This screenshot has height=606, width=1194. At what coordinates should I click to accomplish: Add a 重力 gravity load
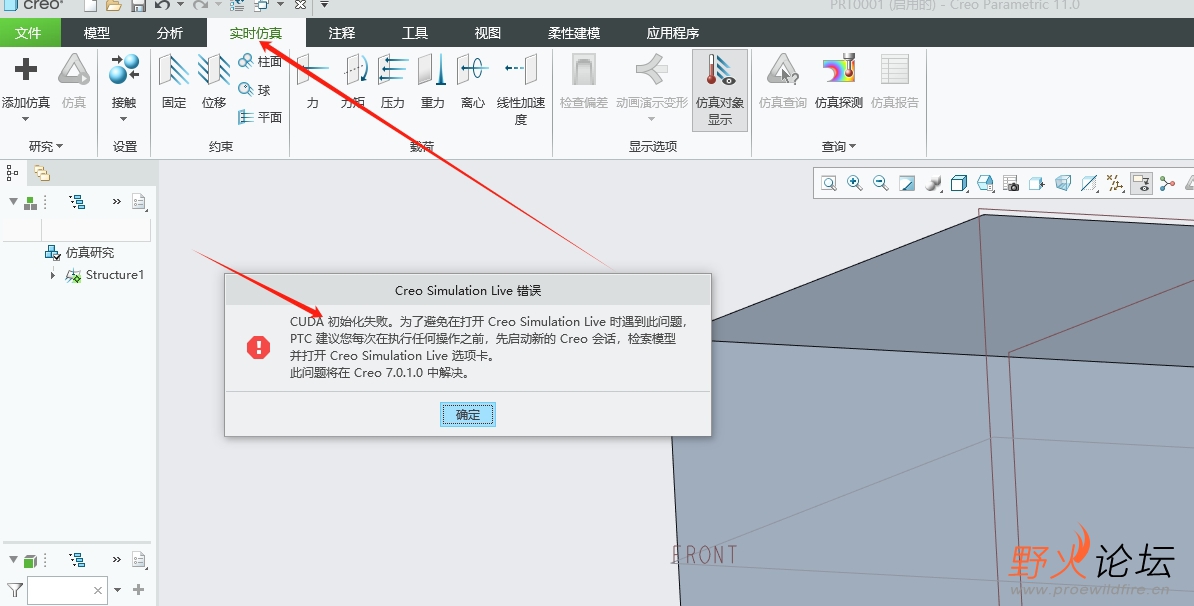[x=433, y=81]
